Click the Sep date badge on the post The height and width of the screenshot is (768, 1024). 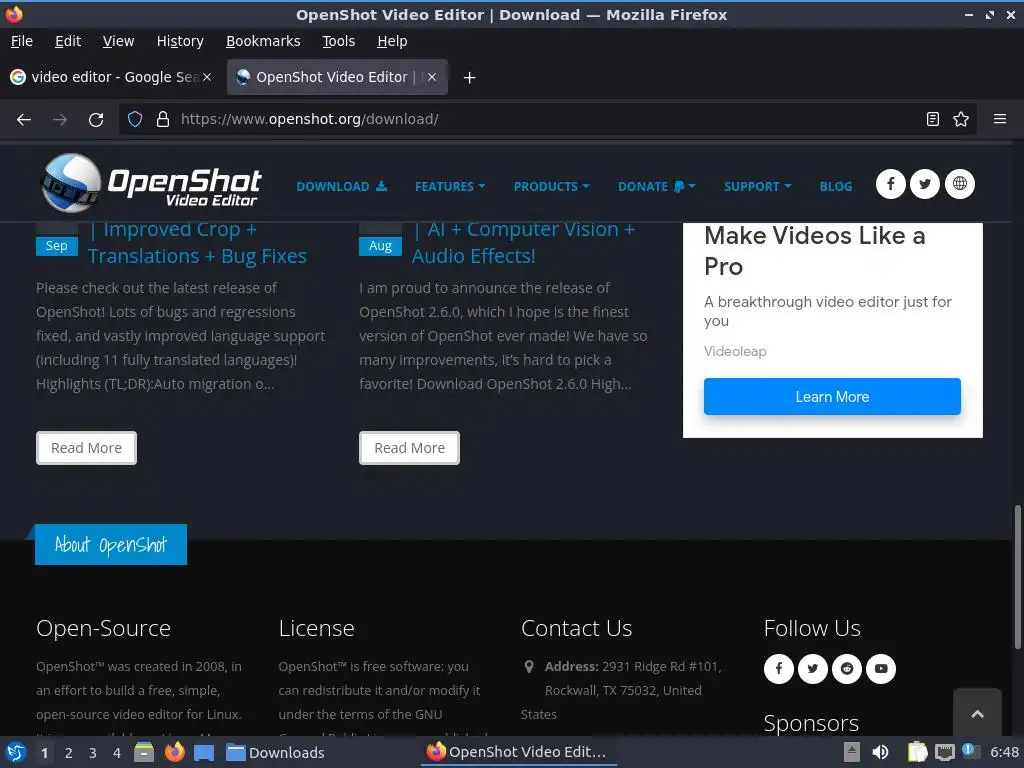57,246
